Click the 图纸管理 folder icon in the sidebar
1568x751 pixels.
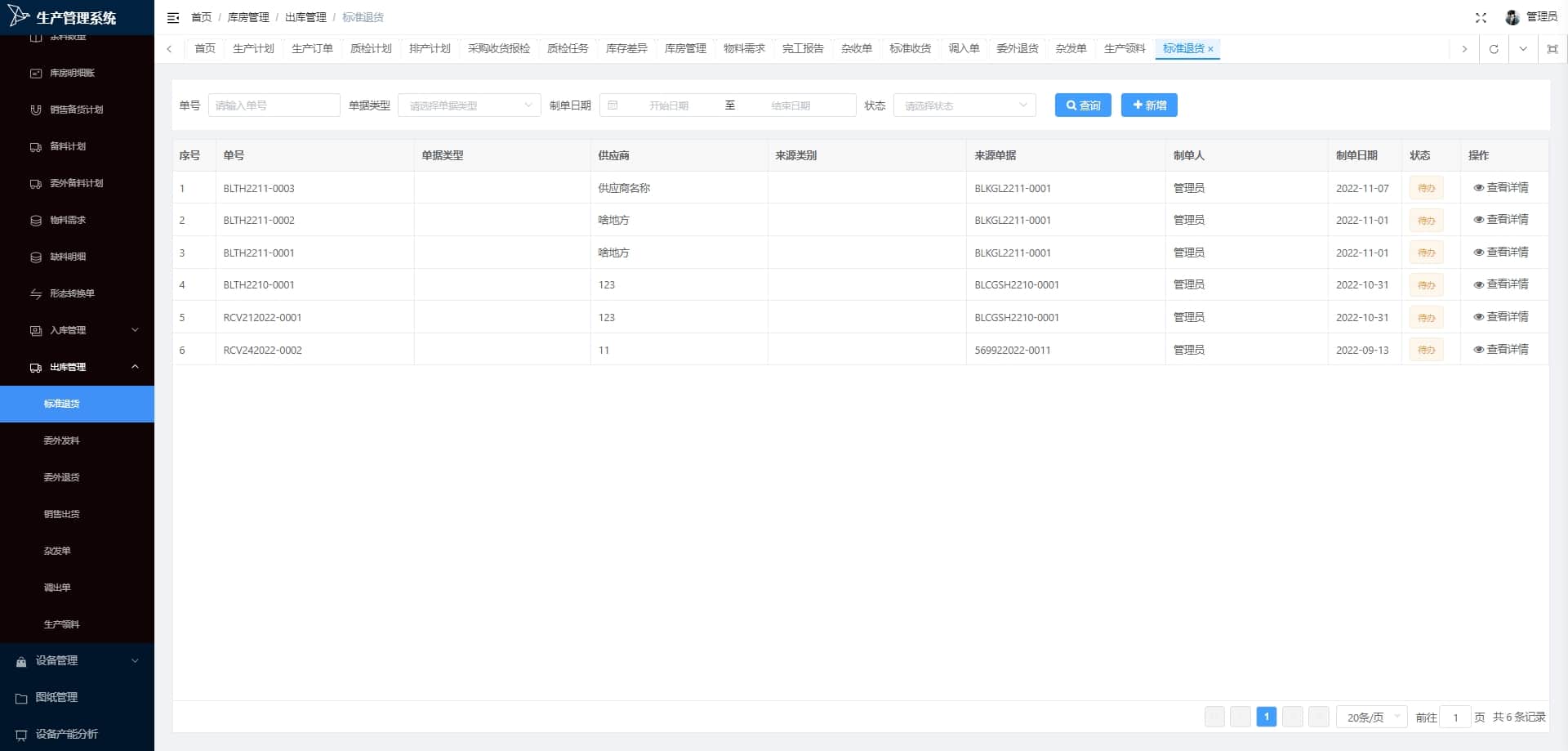pos(21,699)
